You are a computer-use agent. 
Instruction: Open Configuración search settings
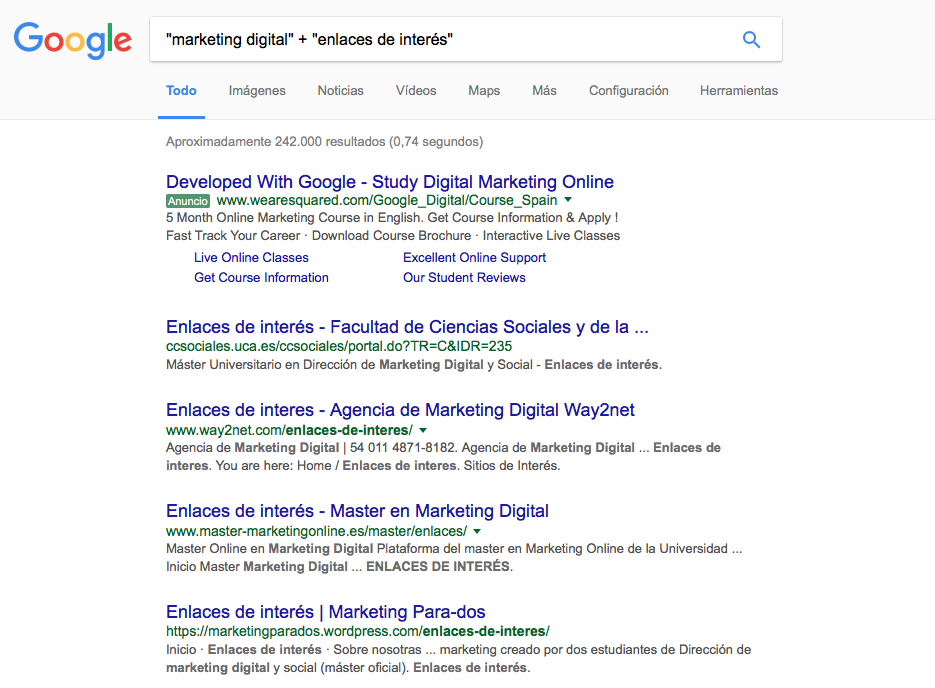coord(628,90)
